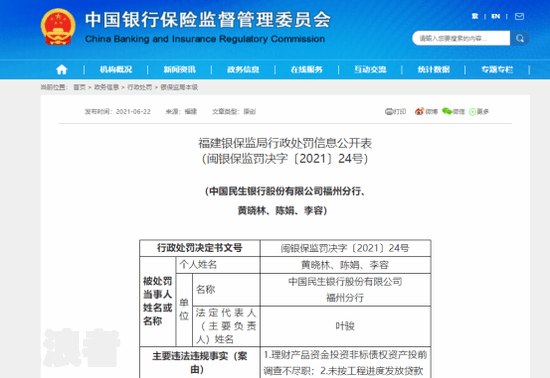550x378 pixels.
Task: Click bold line 中国民生银行股份有限公司福州分行、
Action: pos(285,191)
